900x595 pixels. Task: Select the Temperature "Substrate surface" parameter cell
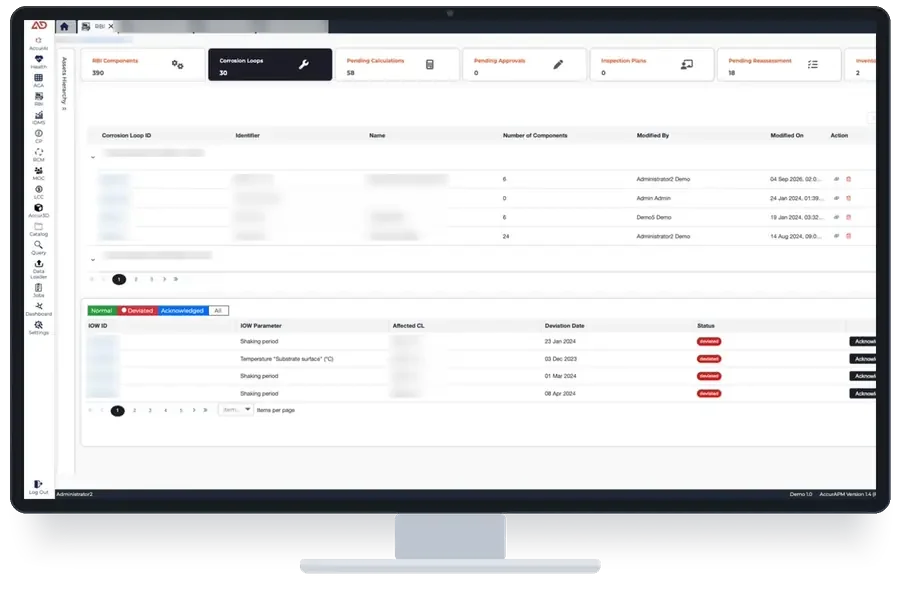[x=286, y=359]
